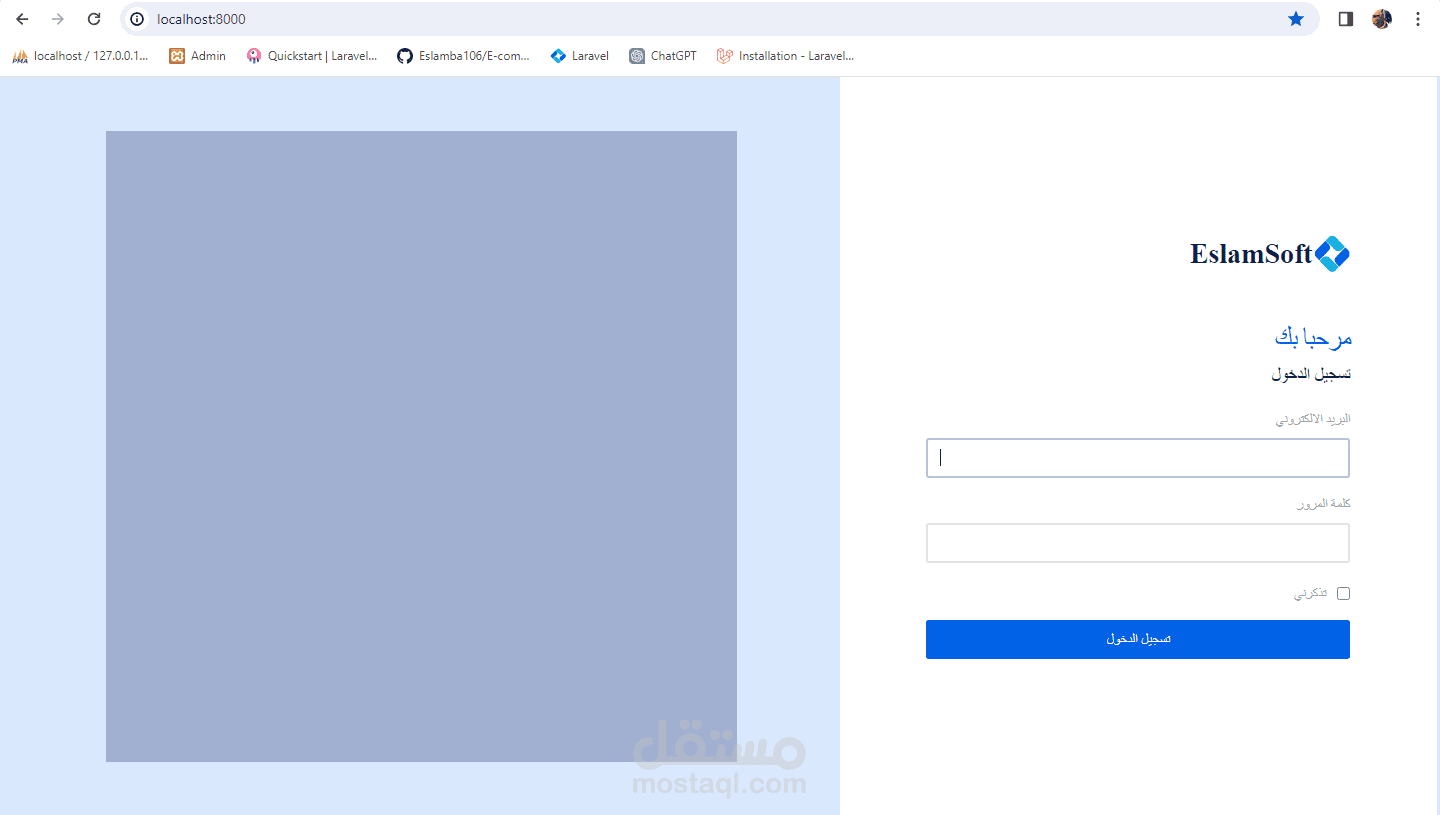Go forward to the next page
Screen dimensions: 1440x815
[58, 19]
